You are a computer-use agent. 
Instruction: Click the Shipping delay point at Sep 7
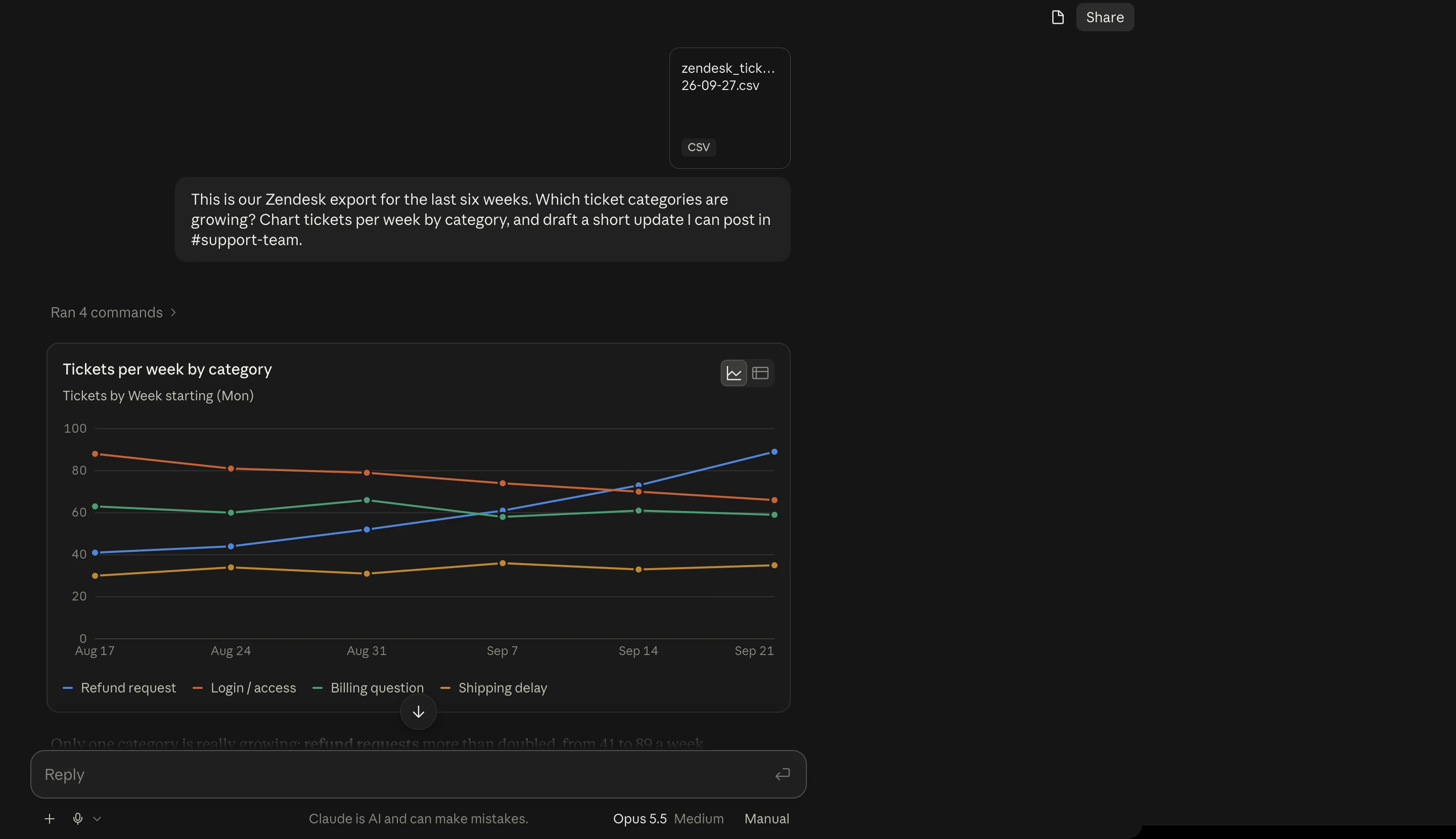click(502, 563)
